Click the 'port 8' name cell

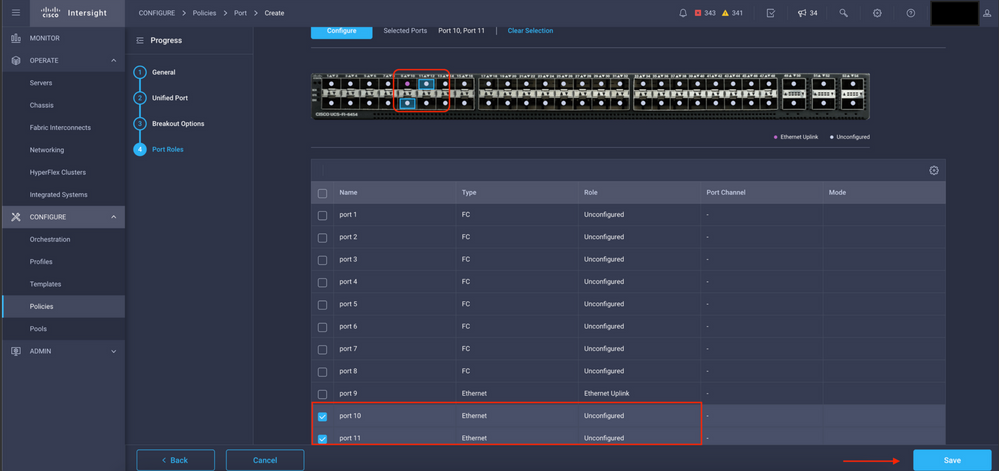pos(348,372)
